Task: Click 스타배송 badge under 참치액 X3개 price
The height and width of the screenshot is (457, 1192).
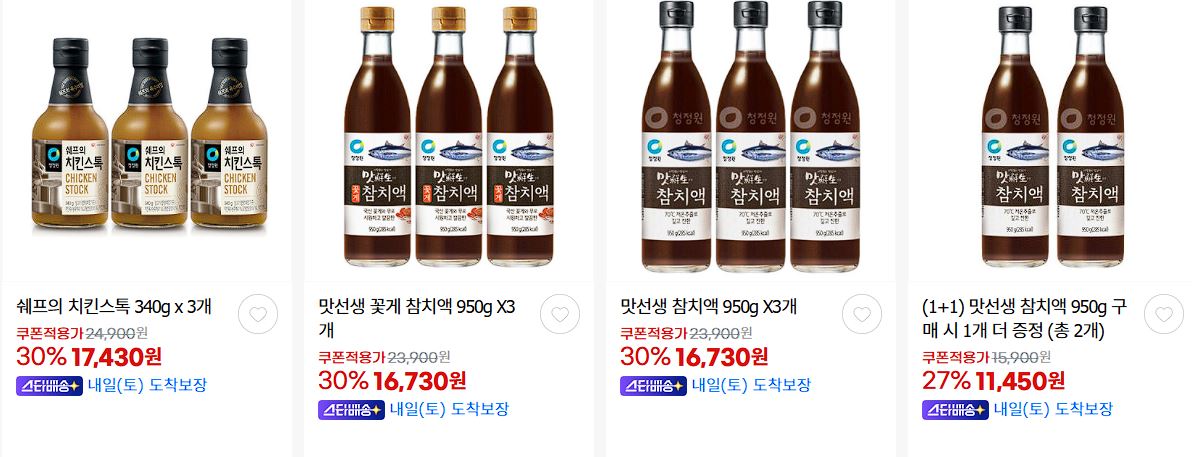Action: [653, 386]
